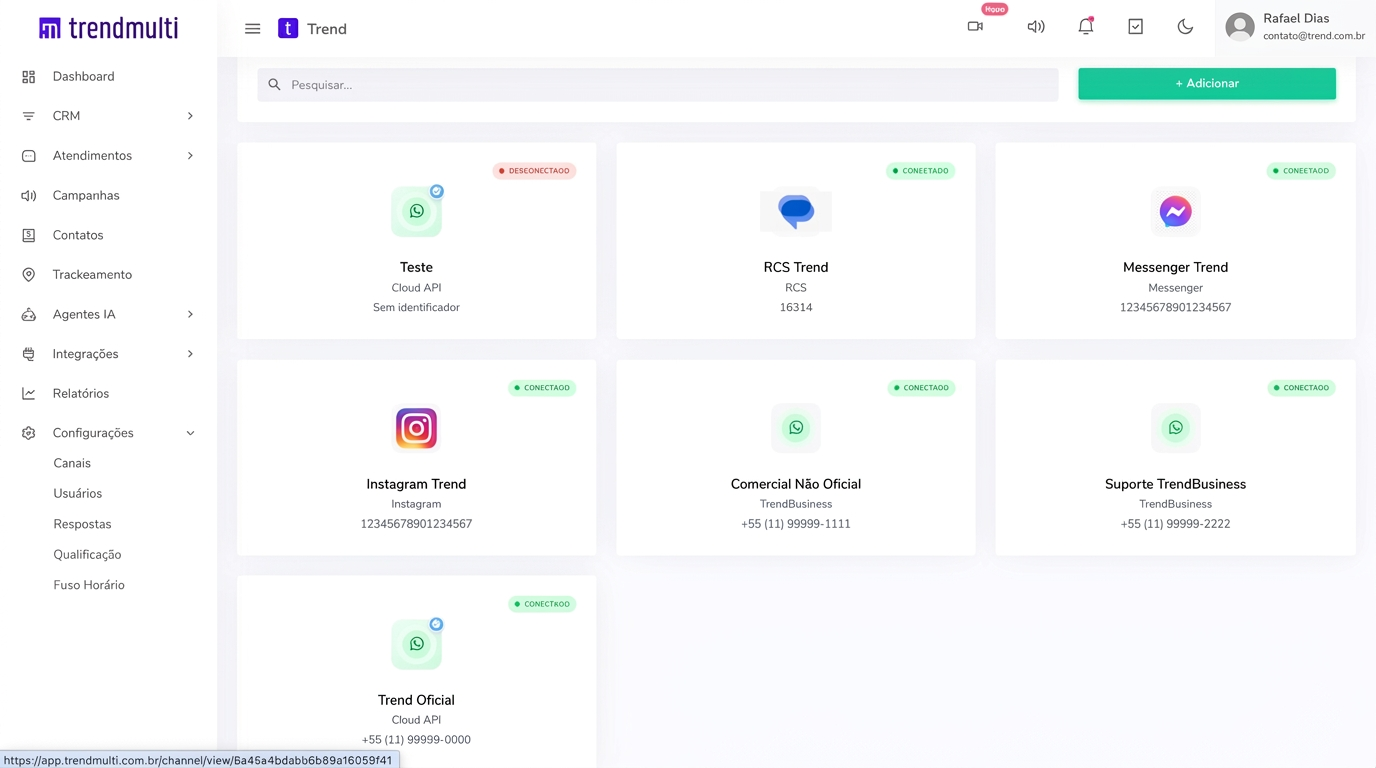This screenshot has width=1376, height=768.
Task: Click the RCS Trend chat bubble icon
Action: pyautogui.click(x=796, y=211)
